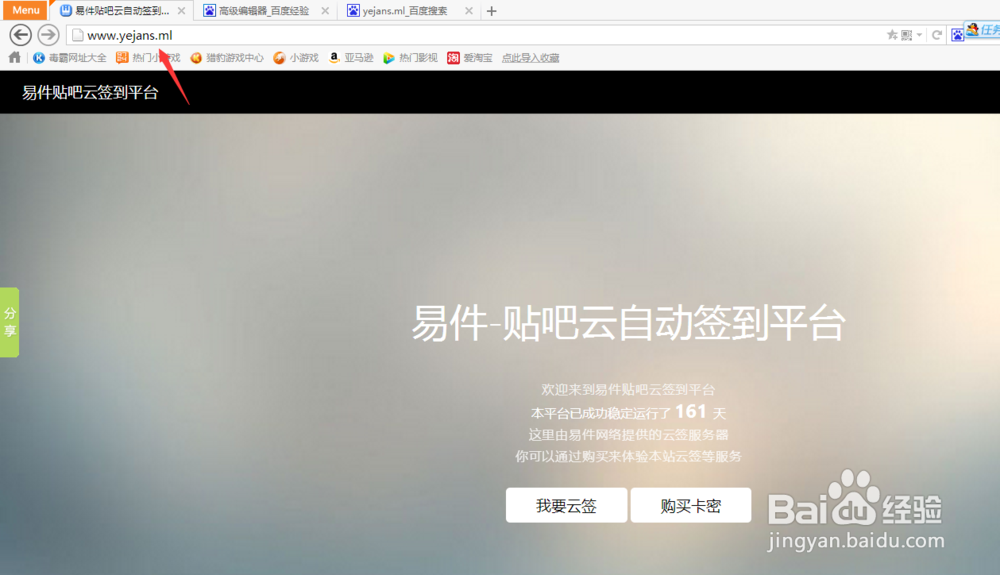Click the 易件贴吧云签到平台 site title
1000x575 pixels.
[90, 92]
